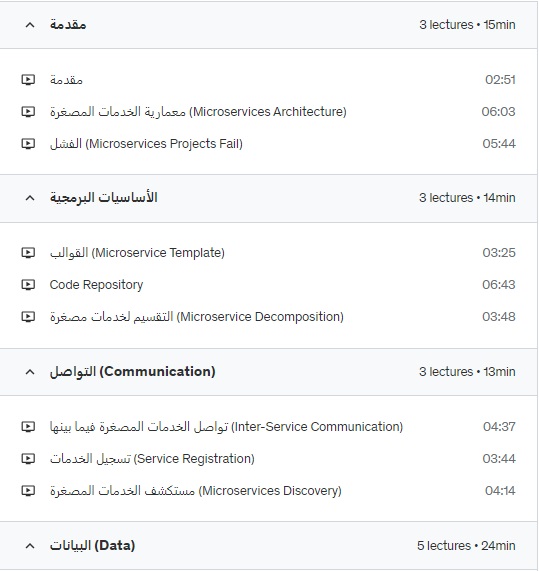
Task: Collapse the Communication section chevron
Action: pyautogui.click(x=30, y=372)
